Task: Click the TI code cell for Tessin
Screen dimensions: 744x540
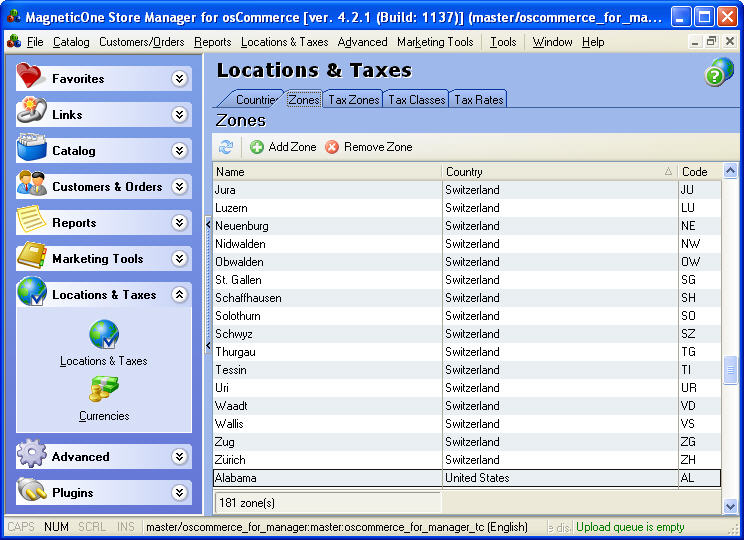Action: (x=699, y=370)
